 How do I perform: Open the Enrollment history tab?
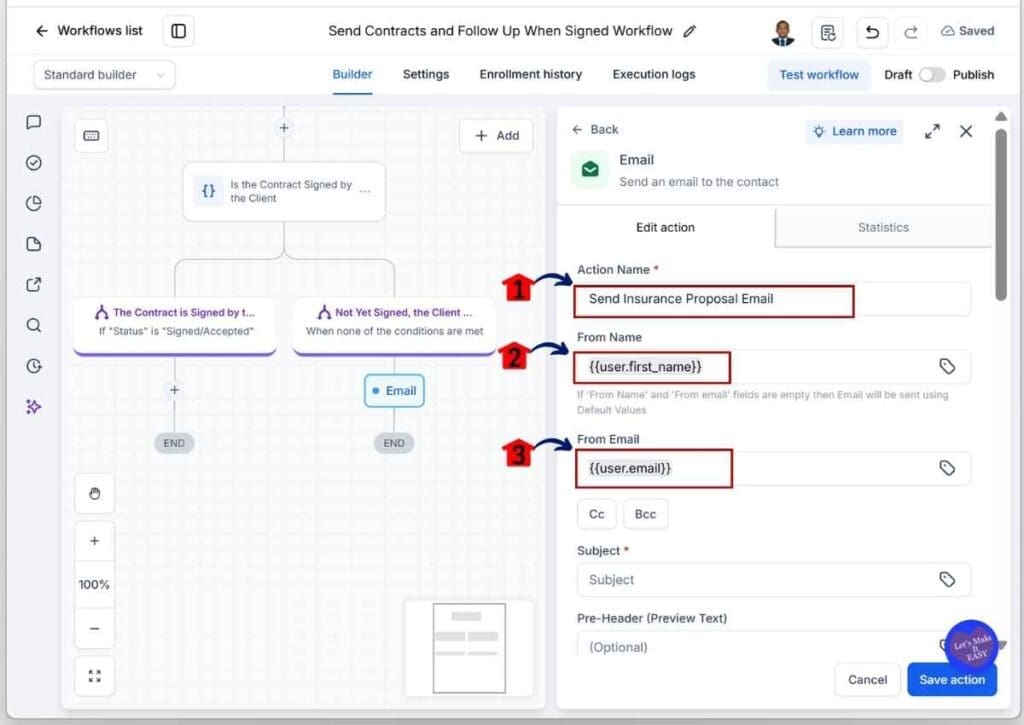pos(530,74)
